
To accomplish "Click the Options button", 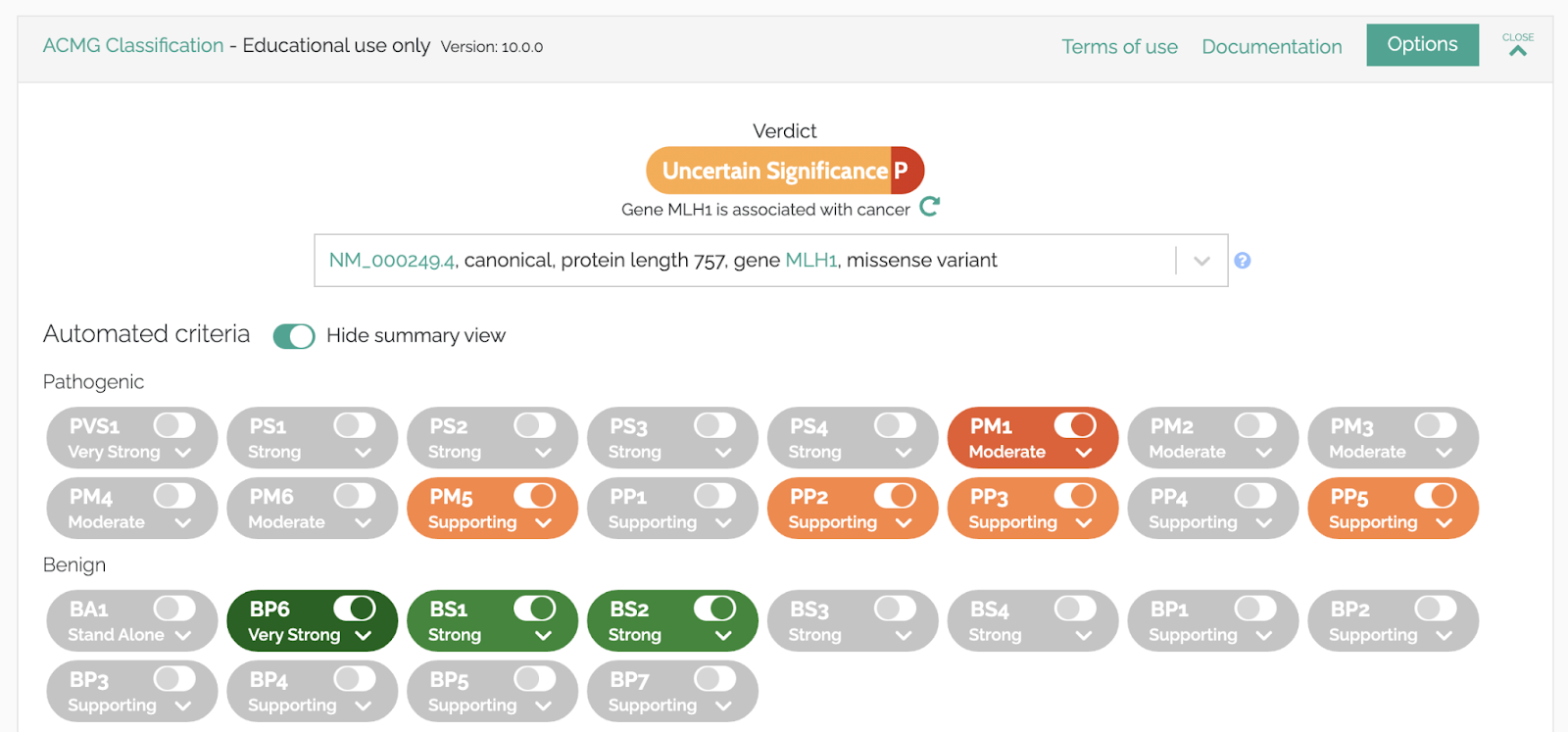I will tap(1422, 45).
